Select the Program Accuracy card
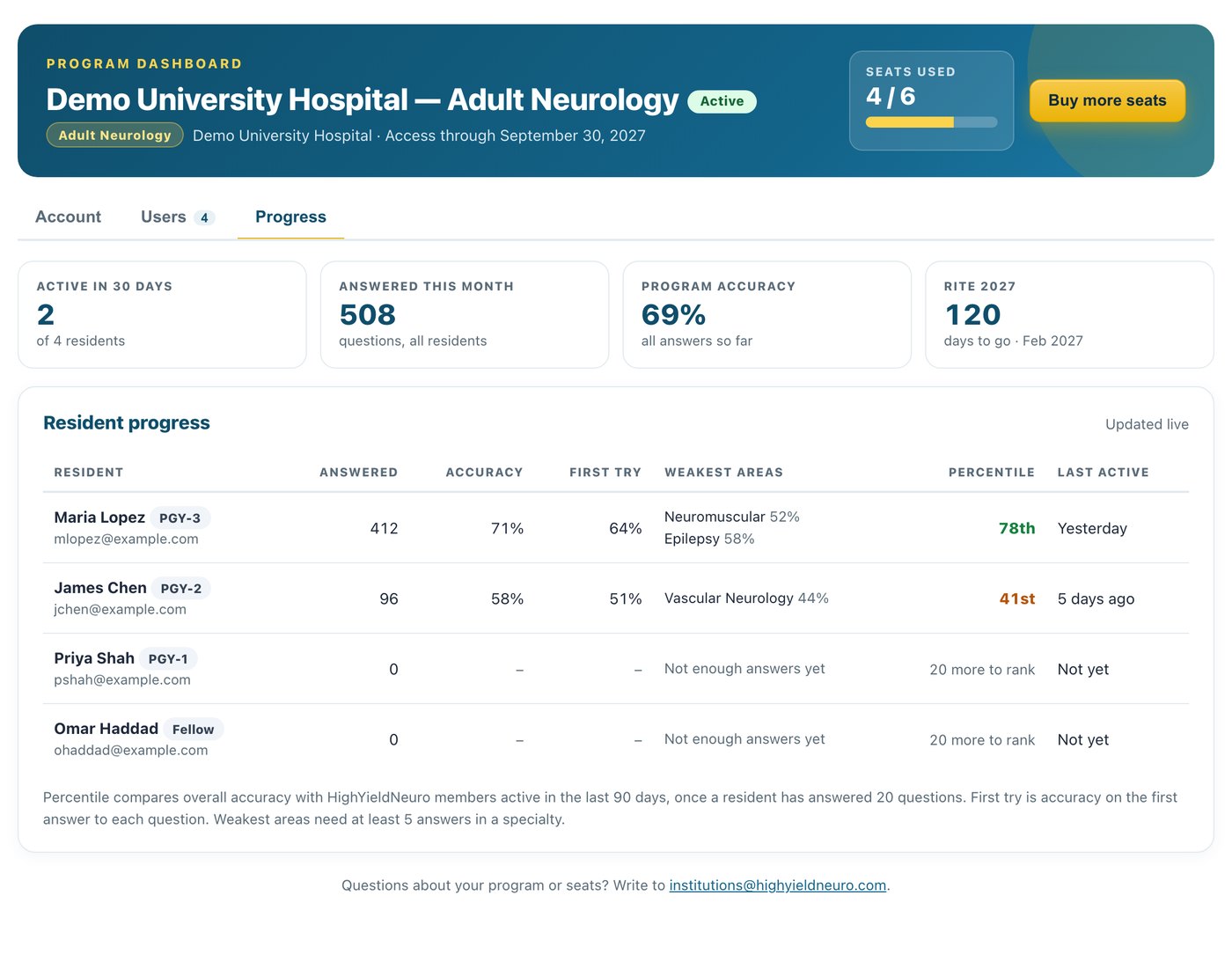This screenshot has height=976, width=1232. 766,314
